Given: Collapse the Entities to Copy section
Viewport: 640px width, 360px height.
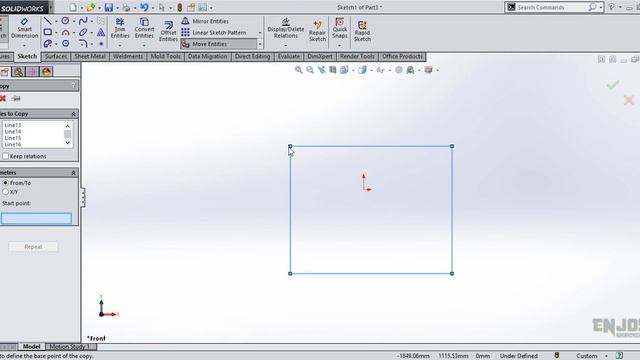Looking at the screenshot, I should coord(73,114).
